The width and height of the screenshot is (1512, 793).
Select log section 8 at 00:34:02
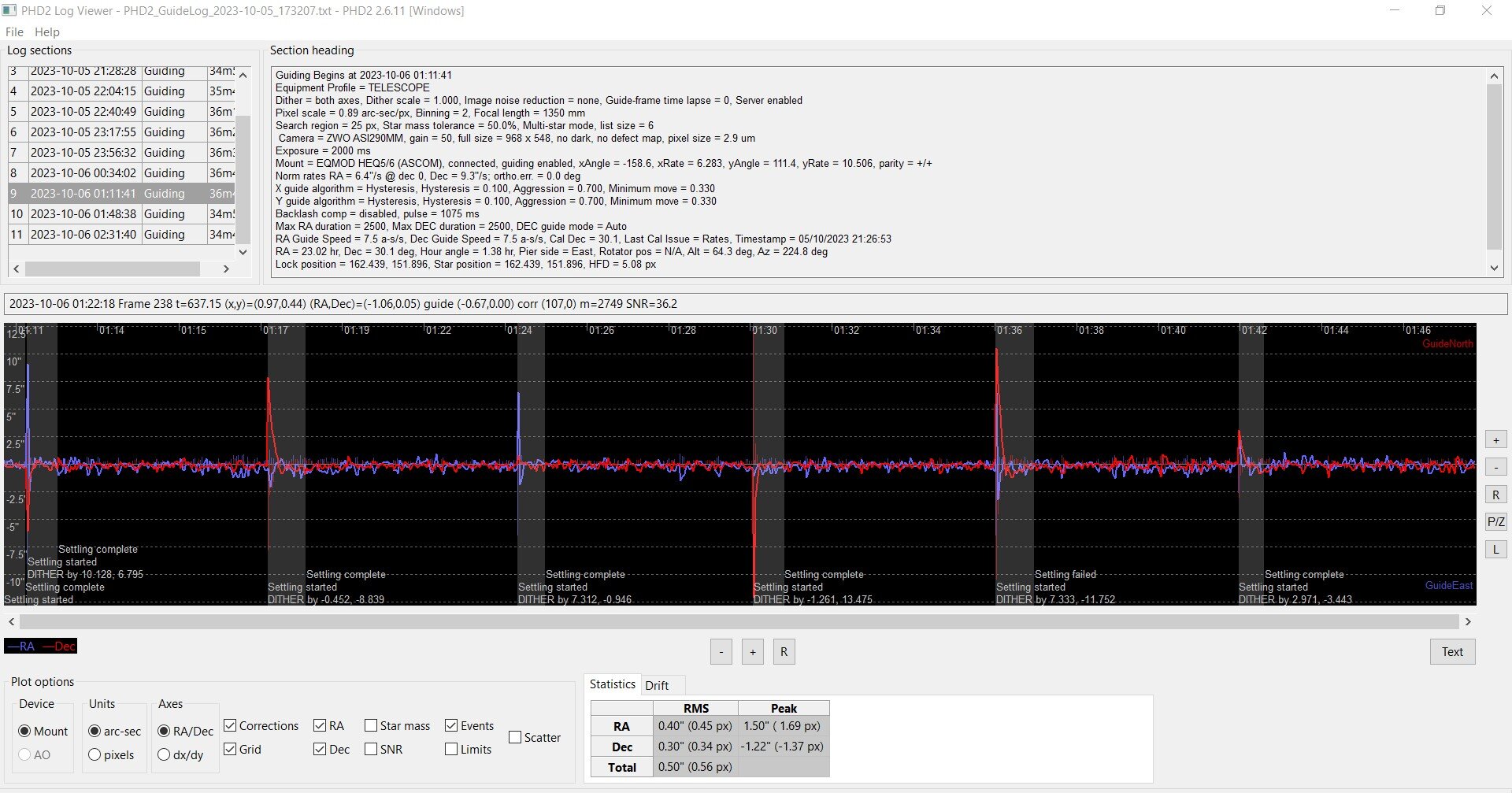(122, 173)
